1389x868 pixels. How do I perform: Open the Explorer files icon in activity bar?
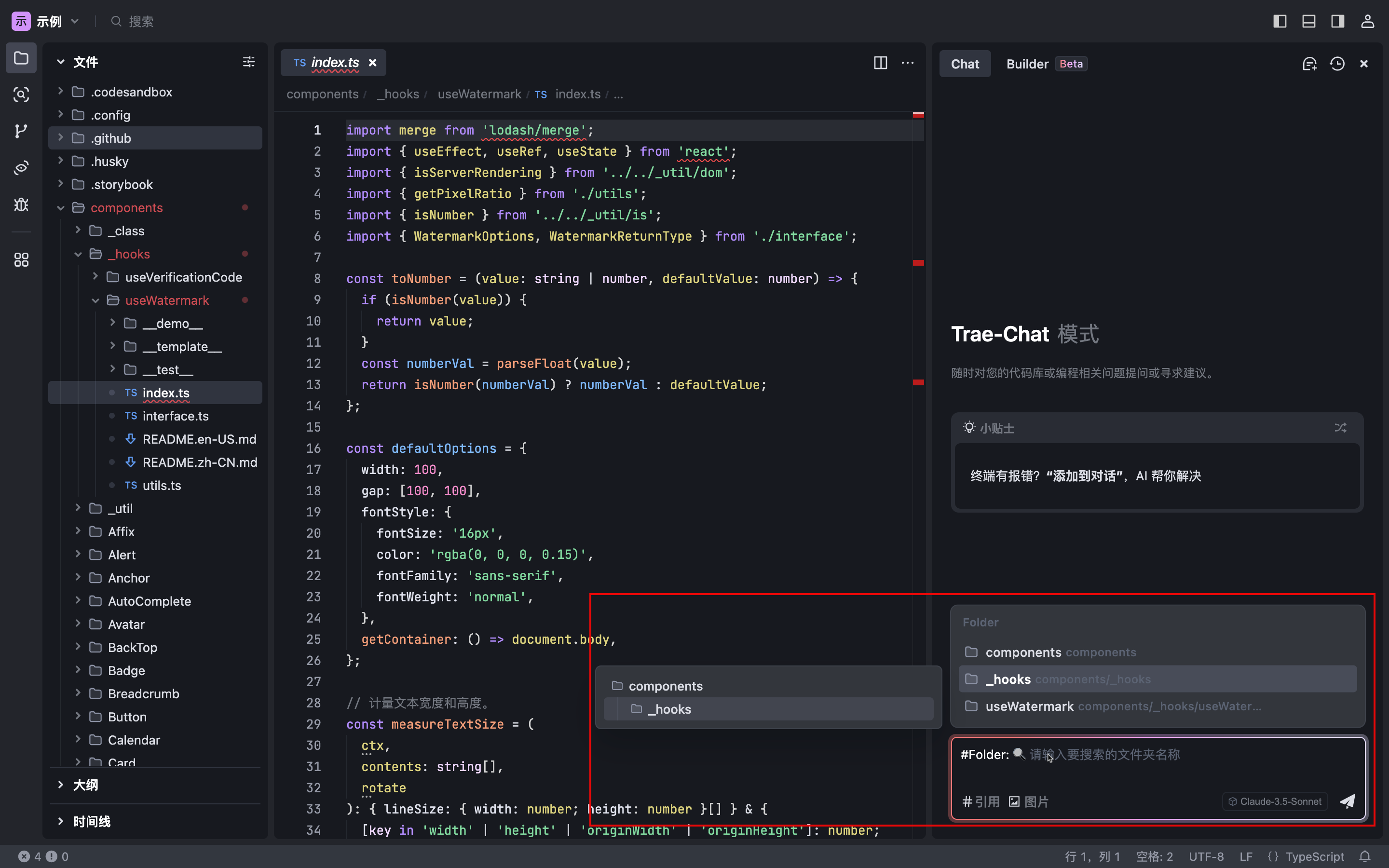[21, 58]
